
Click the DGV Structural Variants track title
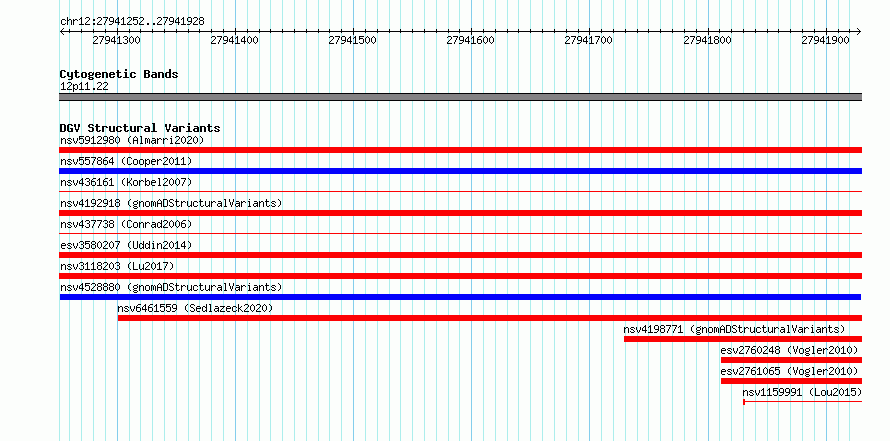140,128
